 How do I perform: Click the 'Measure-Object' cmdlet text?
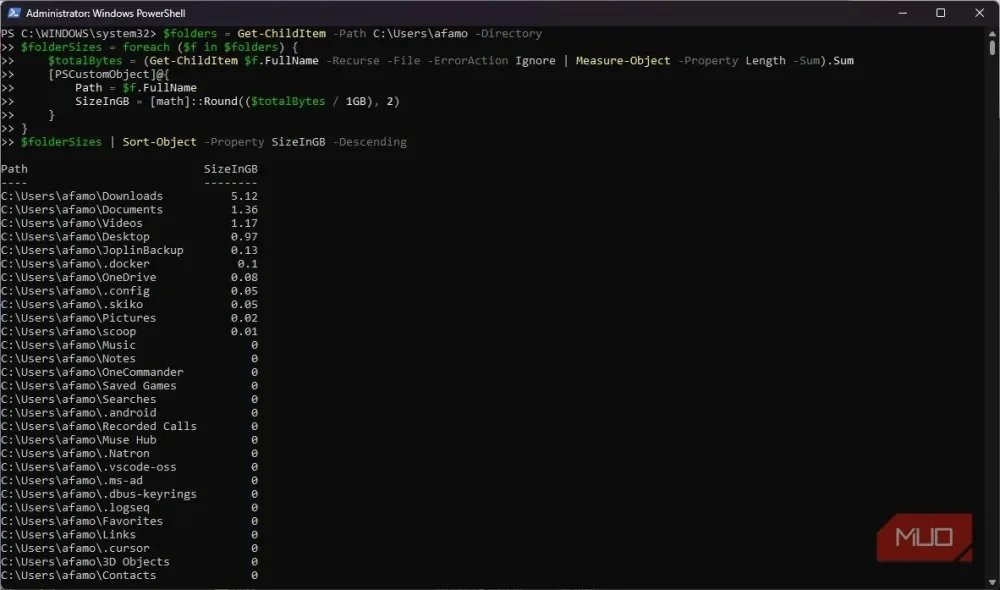[x=623, y=61]
